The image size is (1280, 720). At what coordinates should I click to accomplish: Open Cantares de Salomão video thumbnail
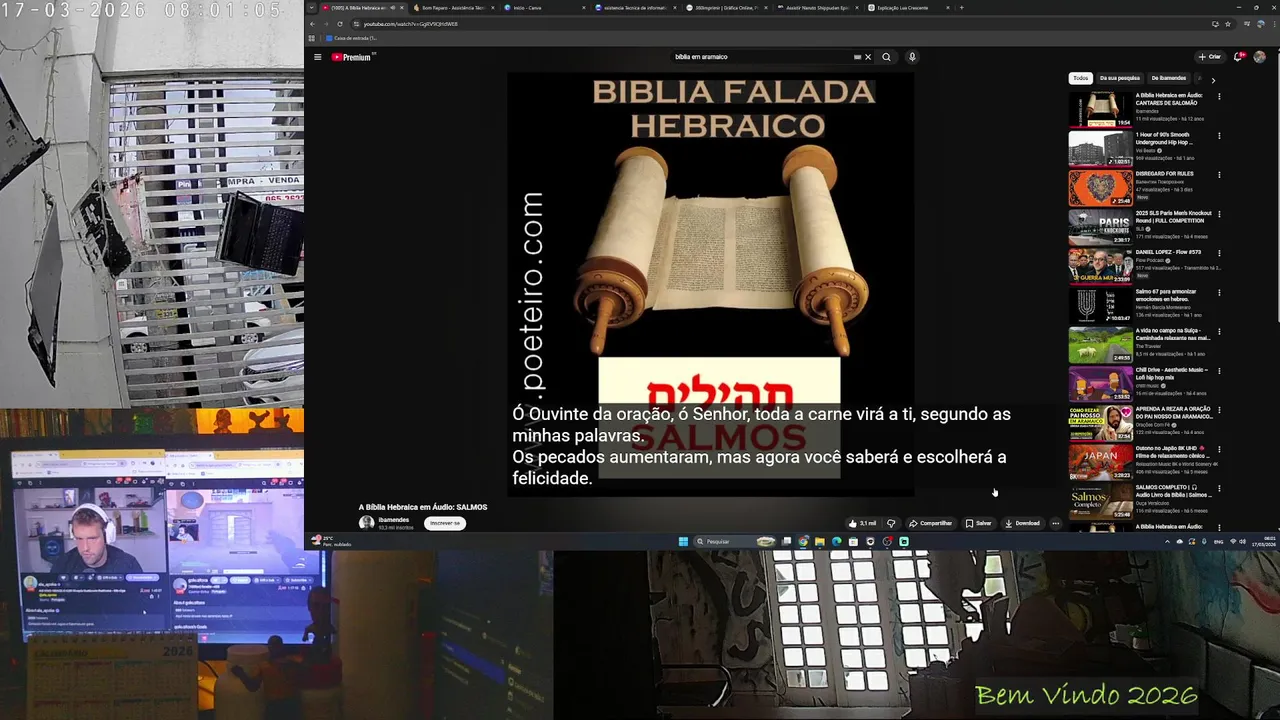coord(1100,109)
